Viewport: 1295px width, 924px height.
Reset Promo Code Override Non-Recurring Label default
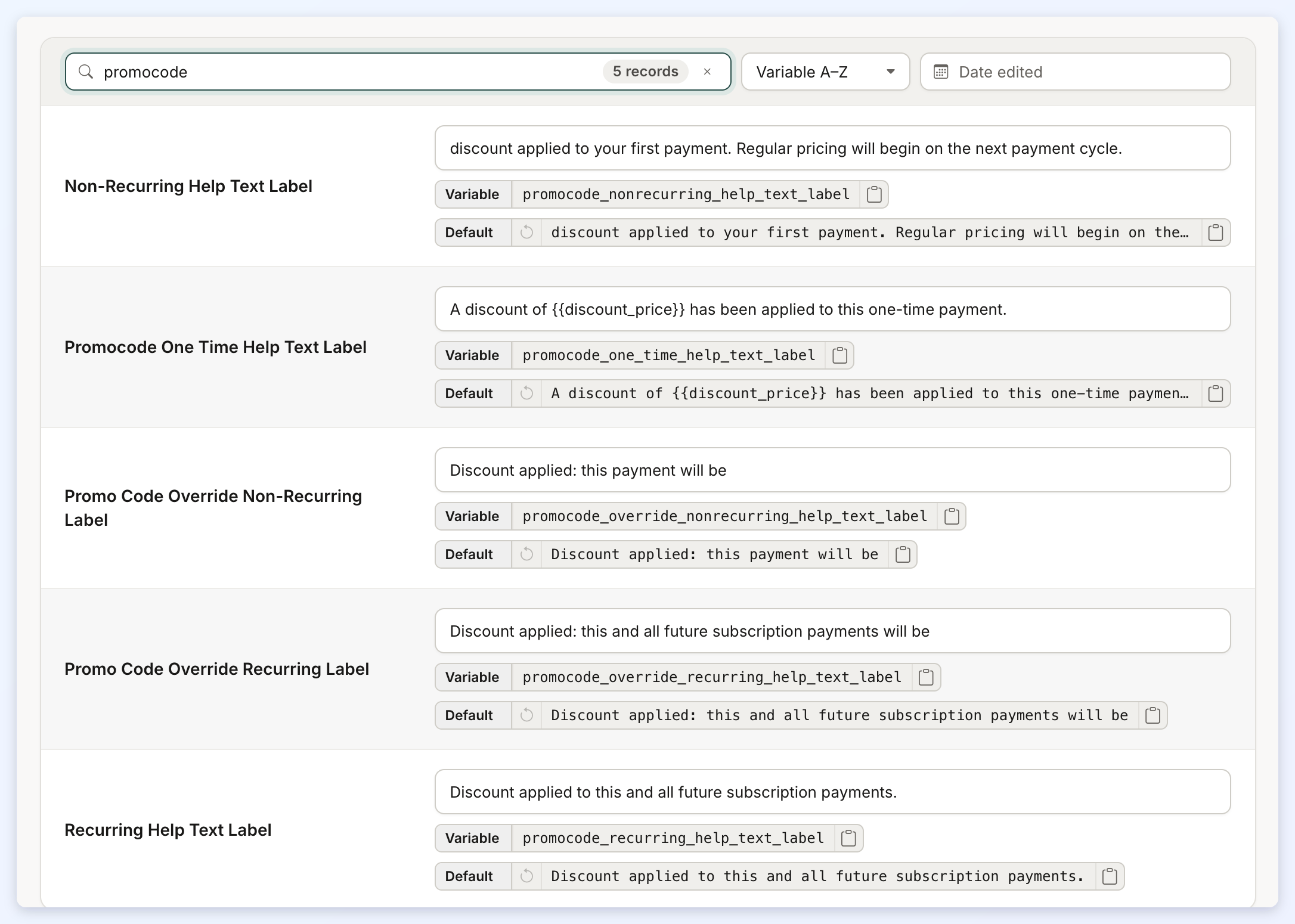pyautogui.click(x=526, y=554)
